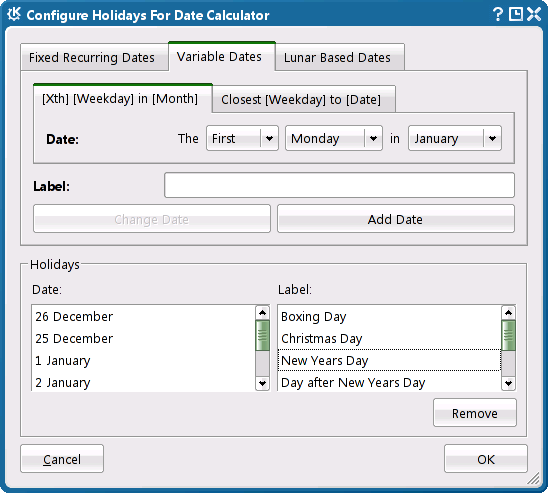Screen dimensions: 548x493
Task: Click down arrow of Label list scrollbar
Action: pyautogui.click(x=508, y=383)
